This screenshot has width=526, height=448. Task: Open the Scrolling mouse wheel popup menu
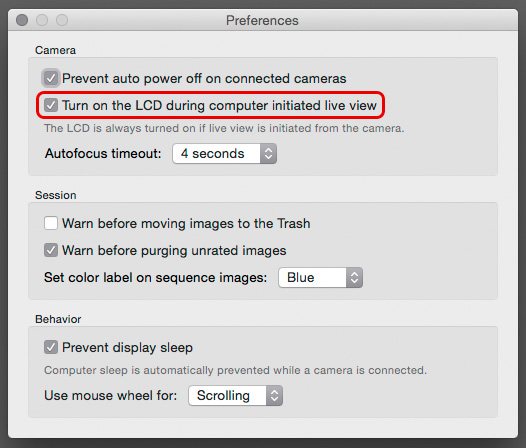[235, 396]
